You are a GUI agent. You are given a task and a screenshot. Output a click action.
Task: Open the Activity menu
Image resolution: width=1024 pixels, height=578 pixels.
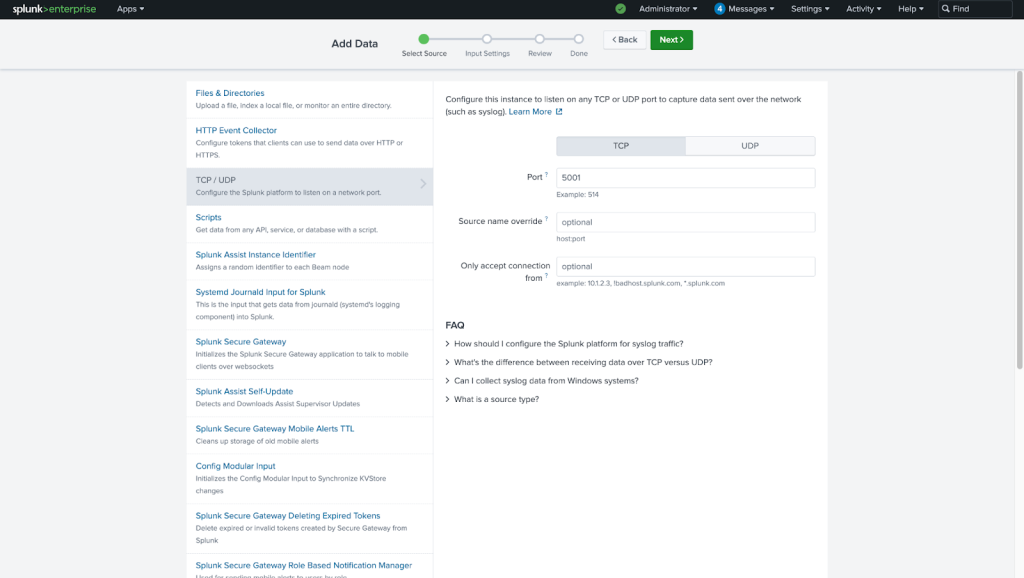tap(863, 9)
